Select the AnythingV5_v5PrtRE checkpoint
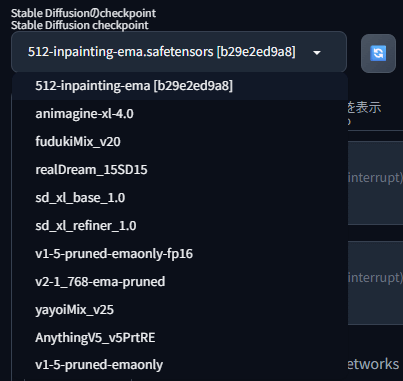This screenshot has height=381, width=403. click(x=180, y=338)
